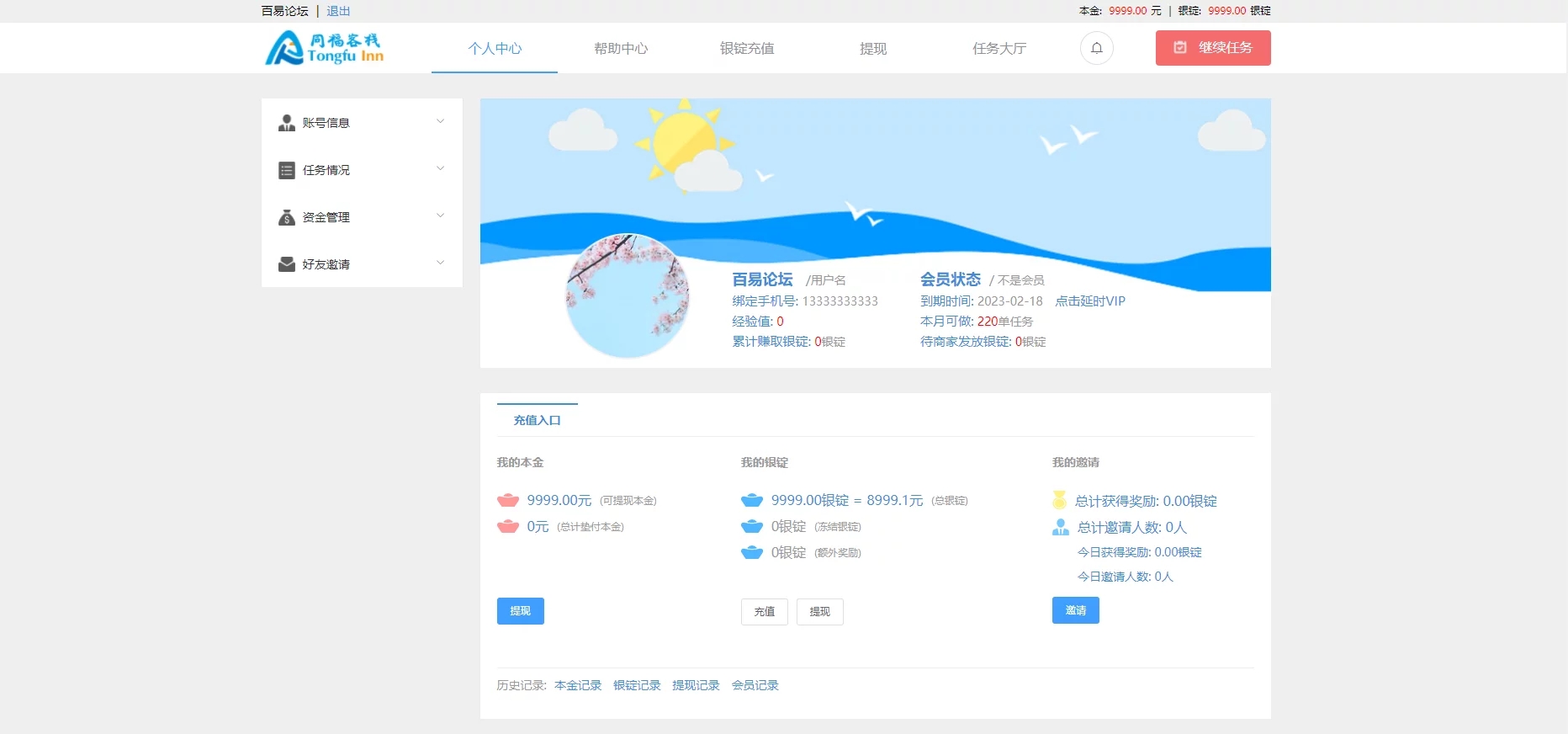The width and height of the screenshot is (1568, 734).
Task: Click the 账号信息 person icon in sidebar
Action: (x=287, y=123)
